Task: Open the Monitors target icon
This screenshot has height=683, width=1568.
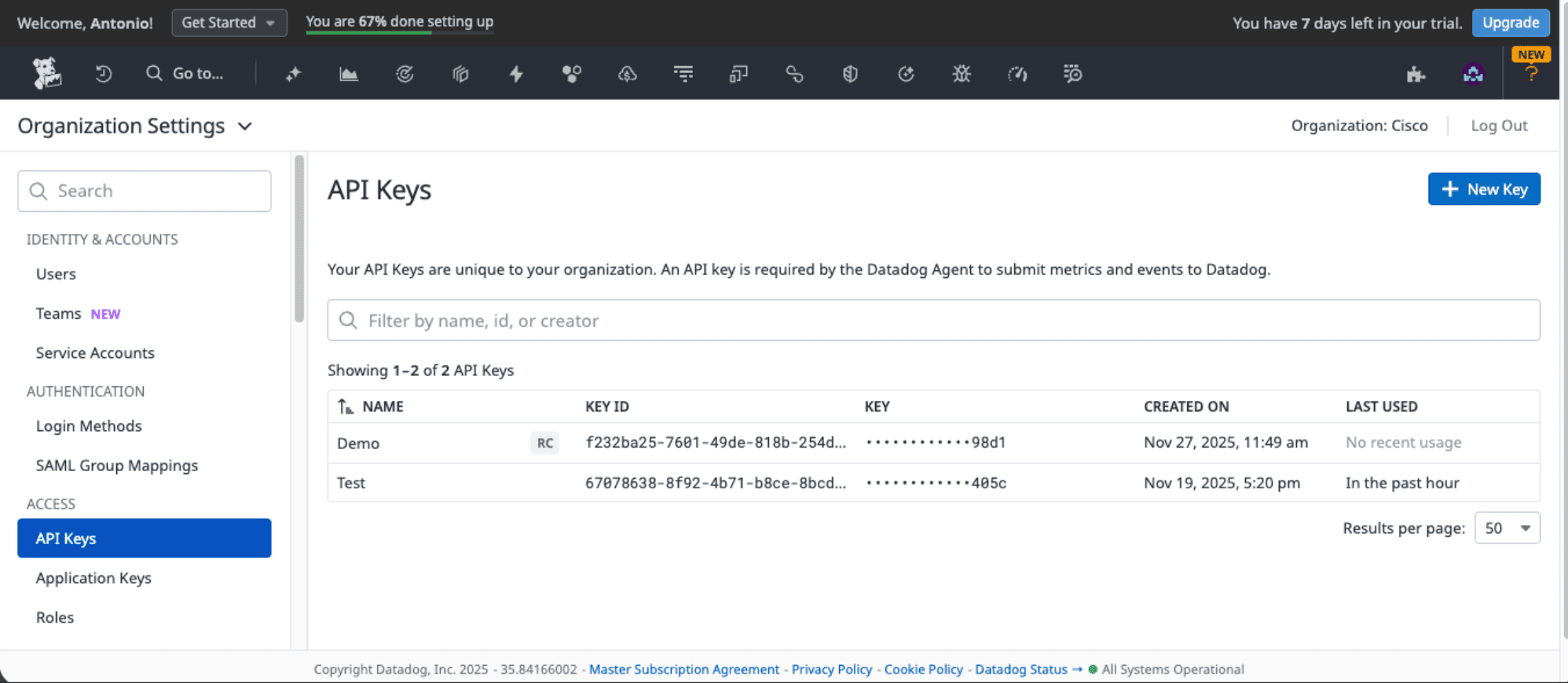Action: click(405, 74)
